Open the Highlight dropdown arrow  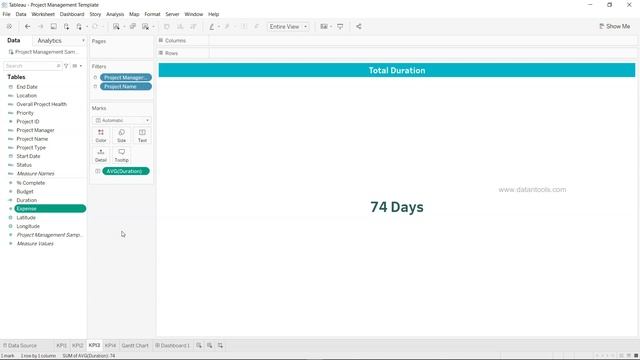tap(219, 27)
